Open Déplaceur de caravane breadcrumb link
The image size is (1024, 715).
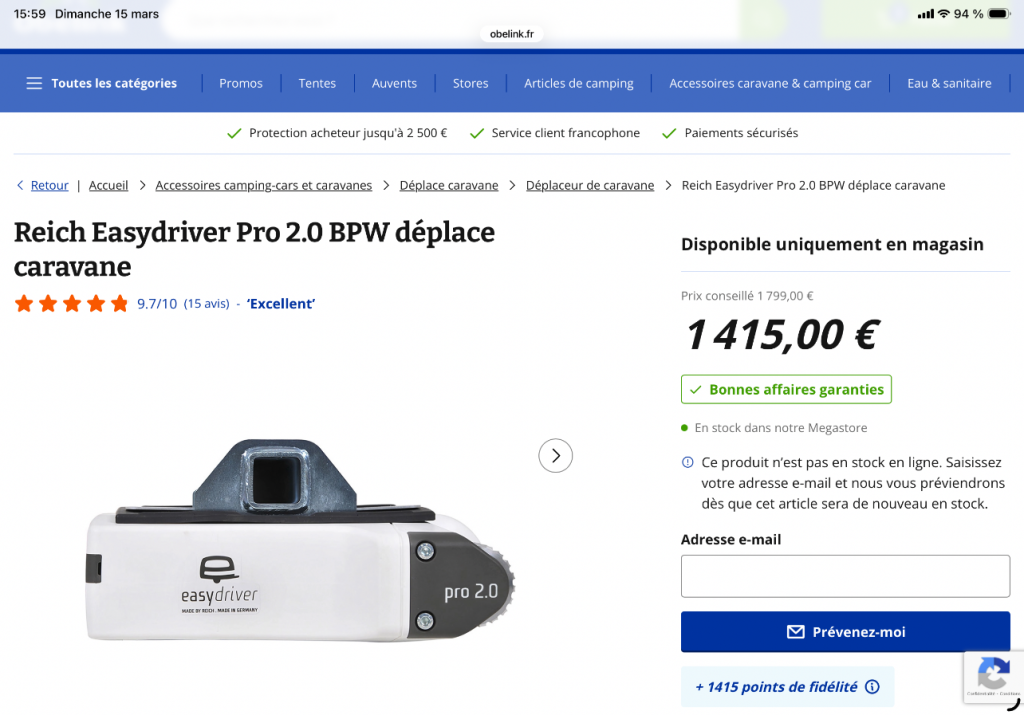pos(590,185)
